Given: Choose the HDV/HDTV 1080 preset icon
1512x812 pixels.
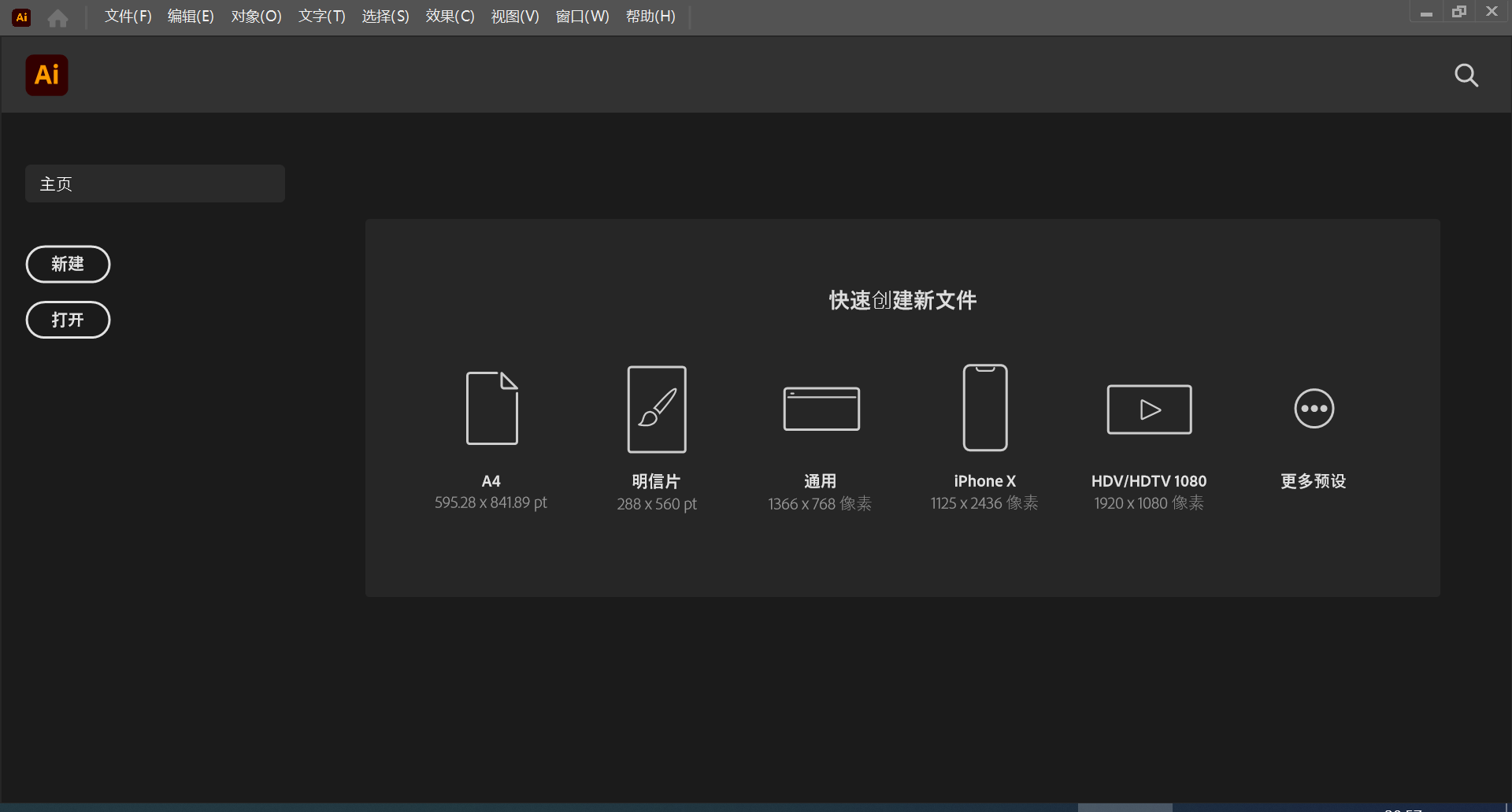Looking at the screenshot, I should 1149,410.
